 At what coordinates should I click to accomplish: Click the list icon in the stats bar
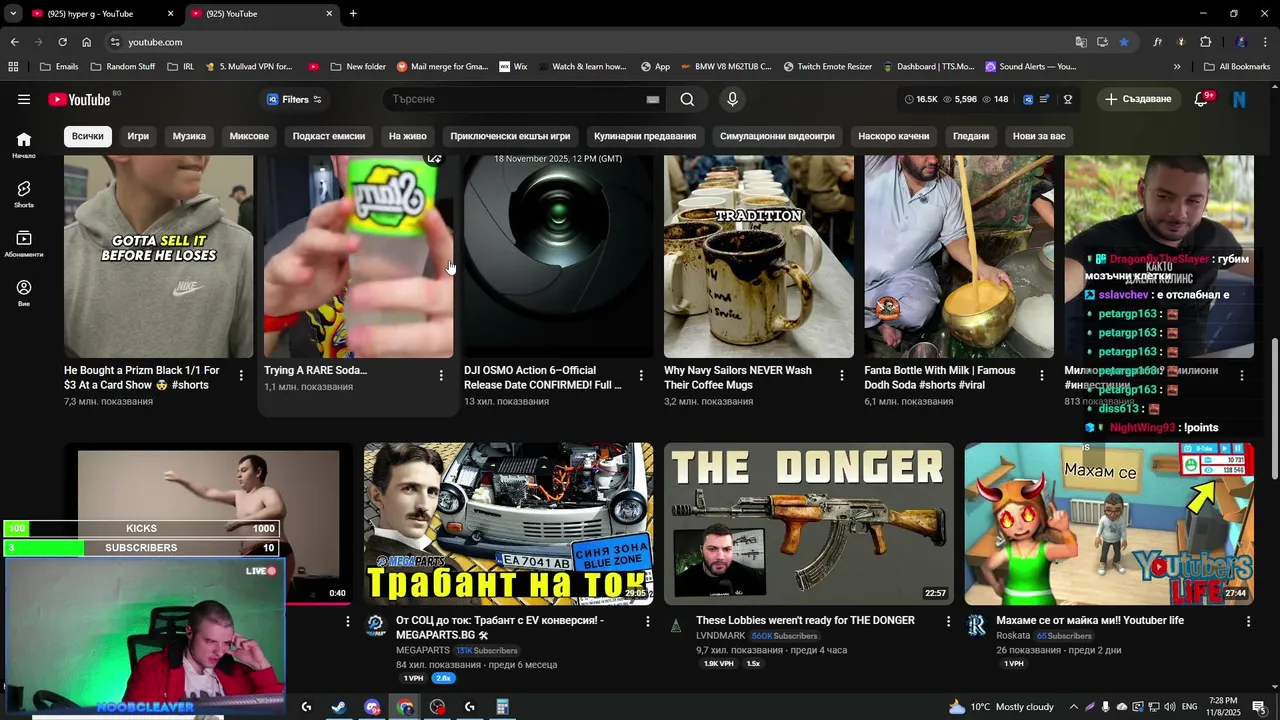pos(1045,99)
